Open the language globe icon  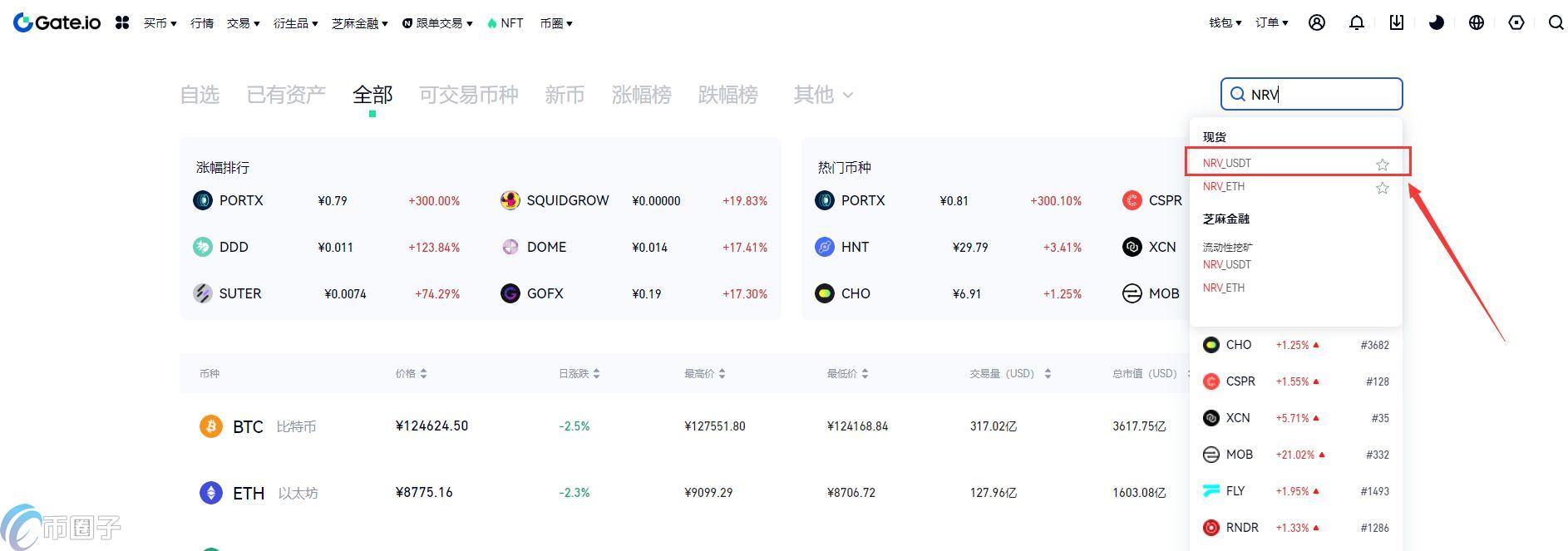[x=1477, y=23]
